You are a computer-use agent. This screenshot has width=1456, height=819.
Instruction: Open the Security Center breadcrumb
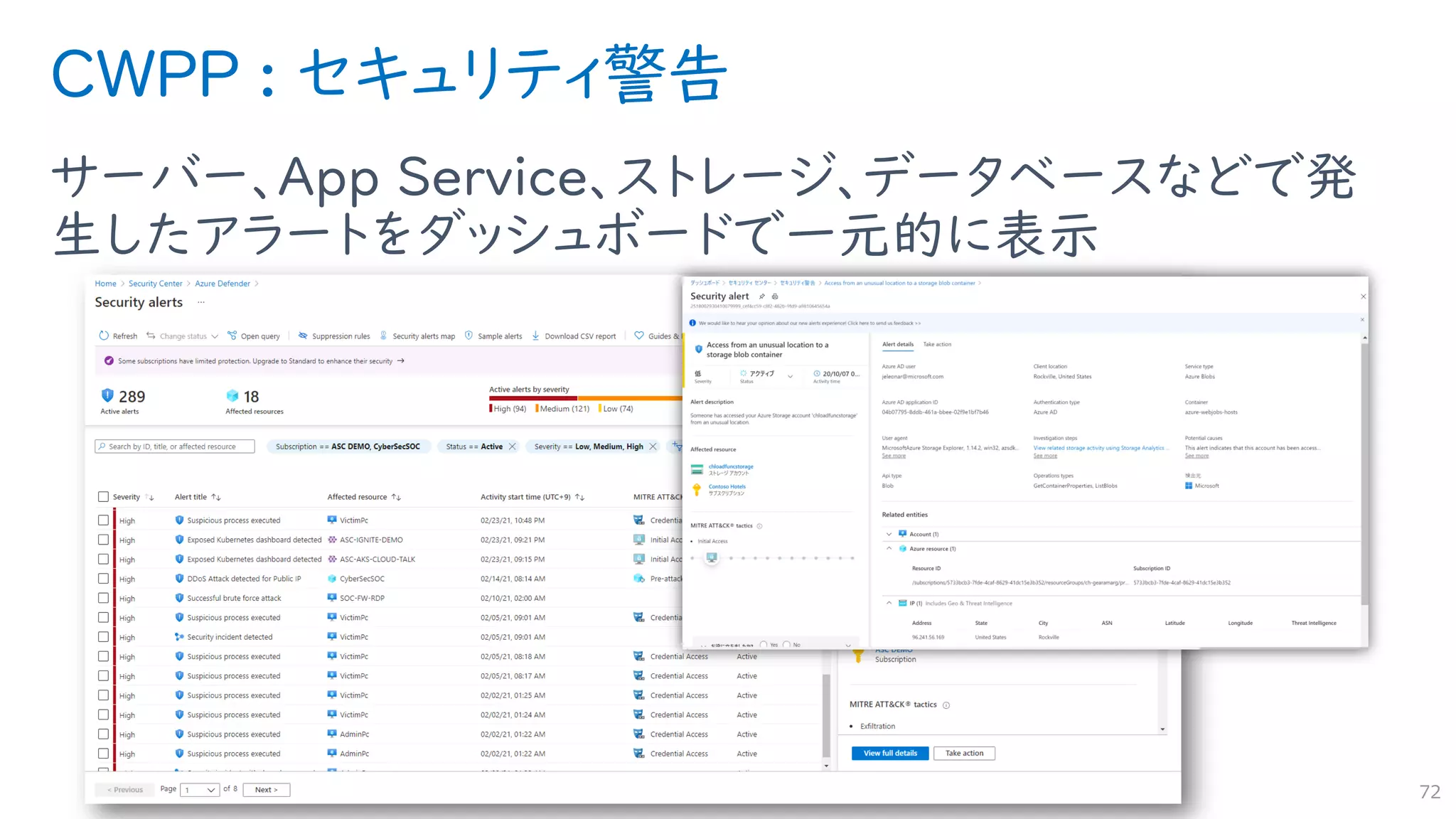click(155, 284)
